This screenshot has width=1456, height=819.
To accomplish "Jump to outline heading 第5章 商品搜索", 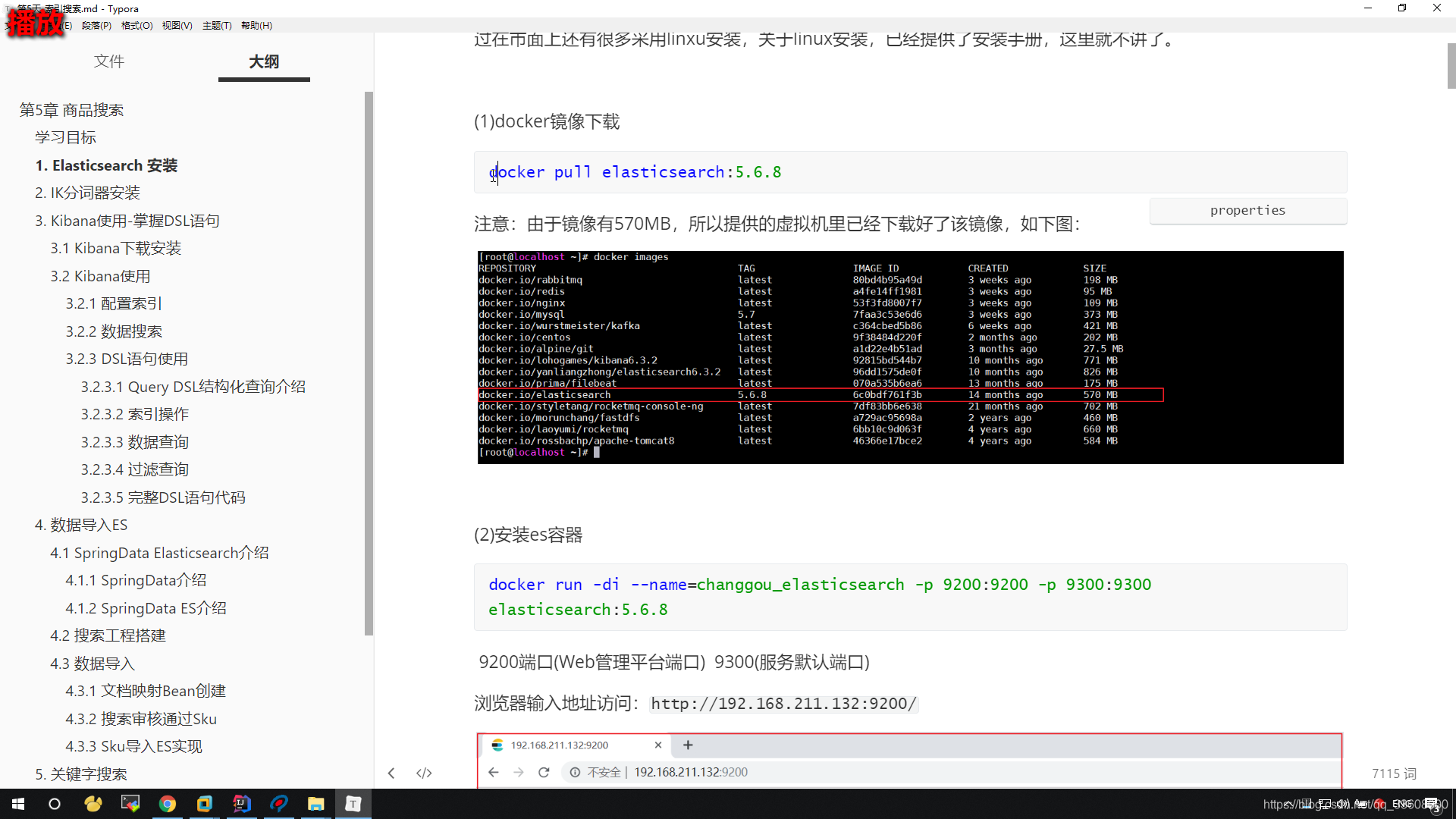I will point(71,110).
